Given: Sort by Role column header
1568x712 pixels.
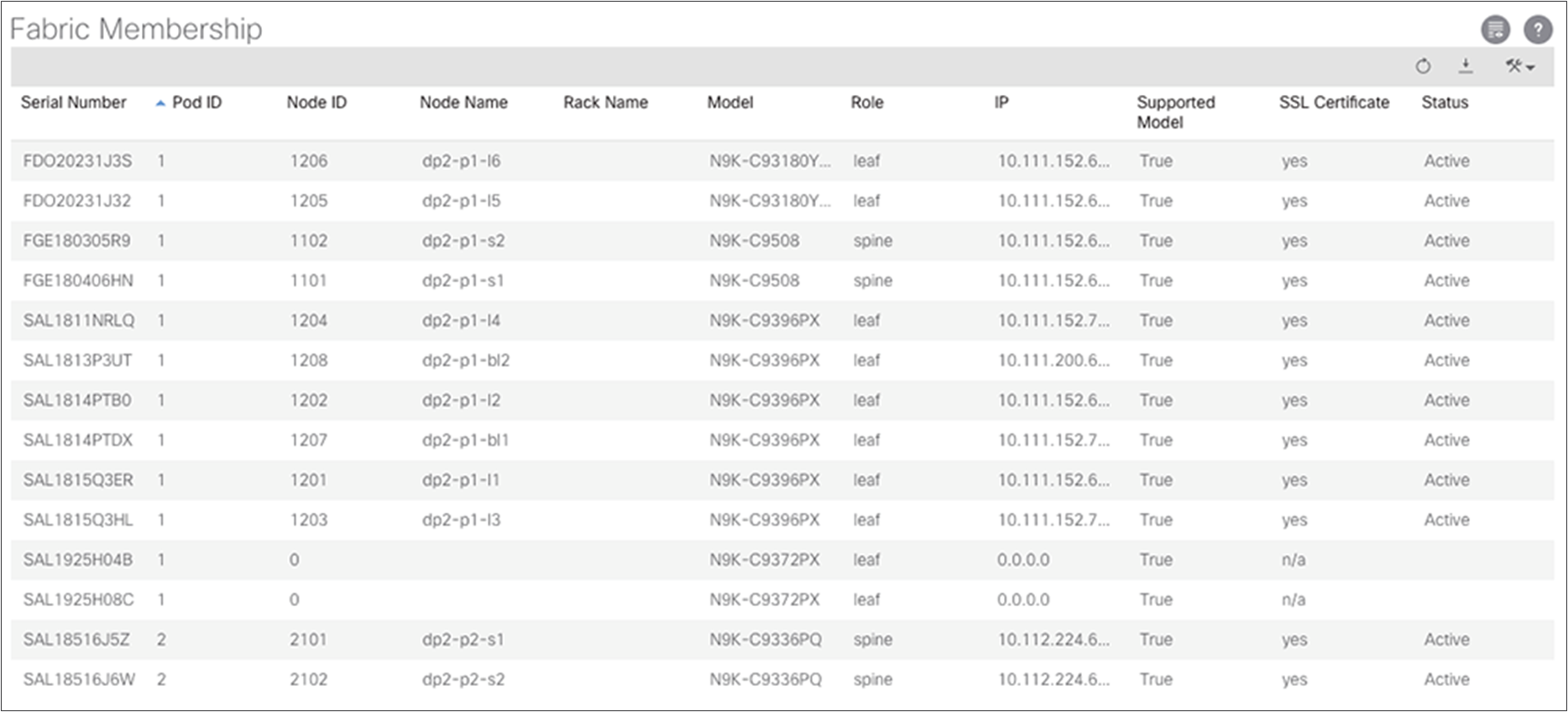Looking at the screenshot, I should pos(867,102).
